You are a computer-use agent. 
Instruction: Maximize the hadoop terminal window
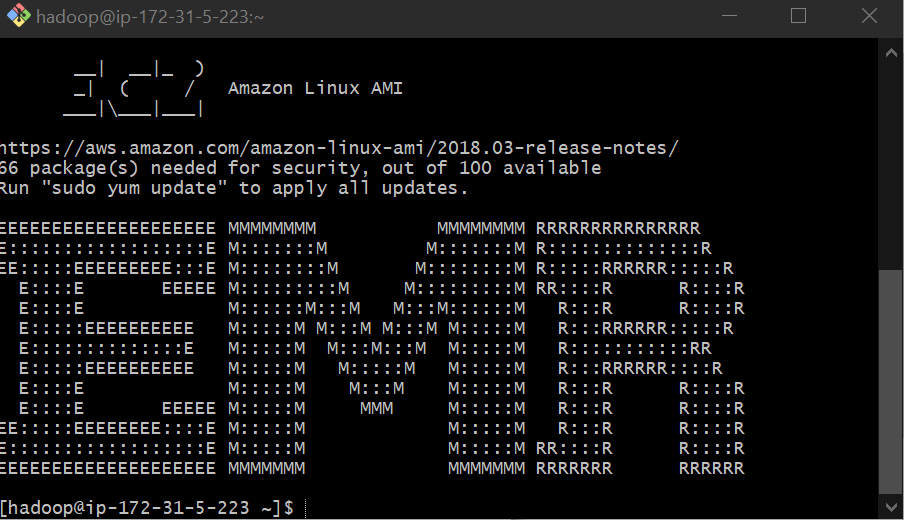pos(798,16)
